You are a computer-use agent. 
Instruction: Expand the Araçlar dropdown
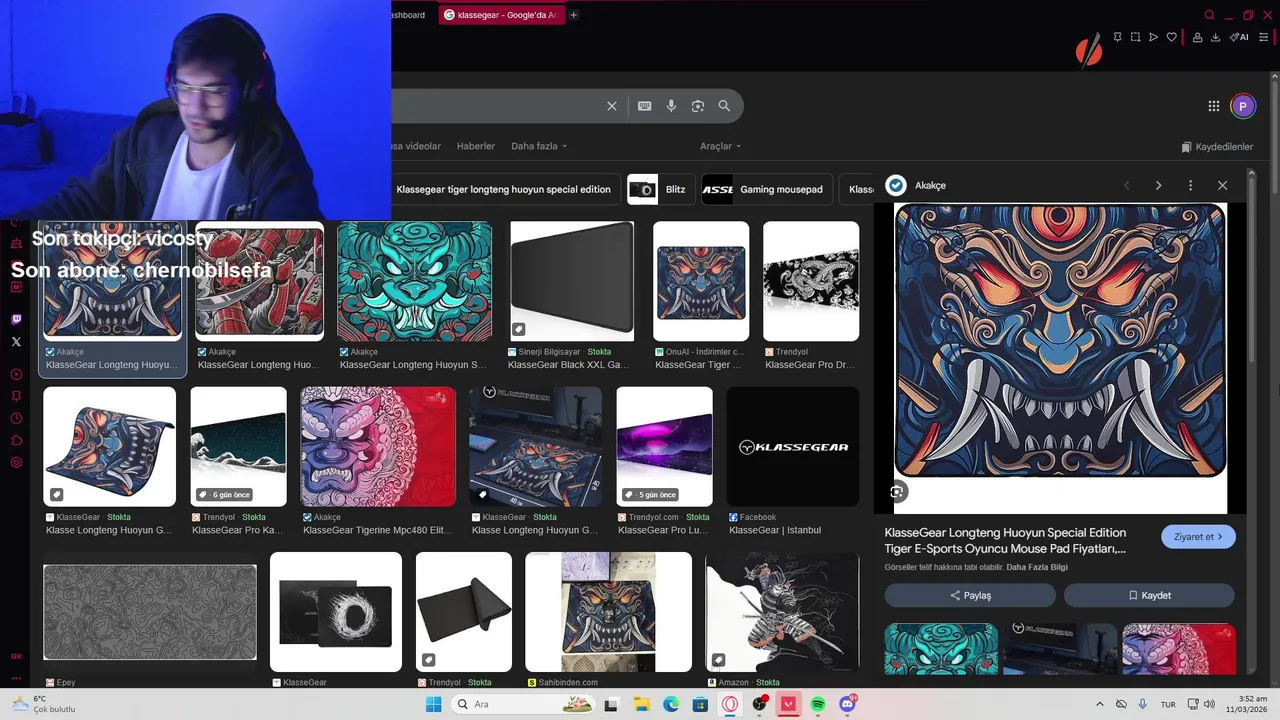(x=720, y=146)
